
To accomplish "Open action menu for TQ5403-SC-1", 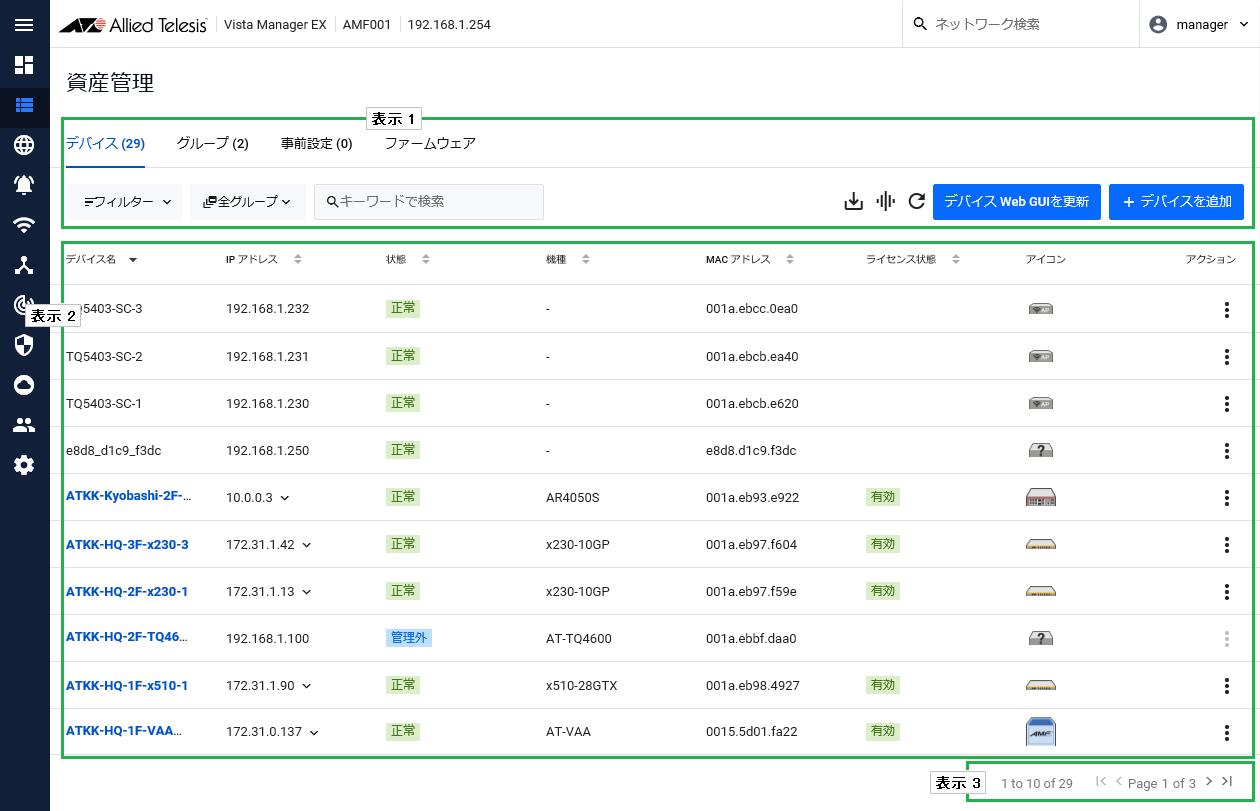I will 1227,404.
